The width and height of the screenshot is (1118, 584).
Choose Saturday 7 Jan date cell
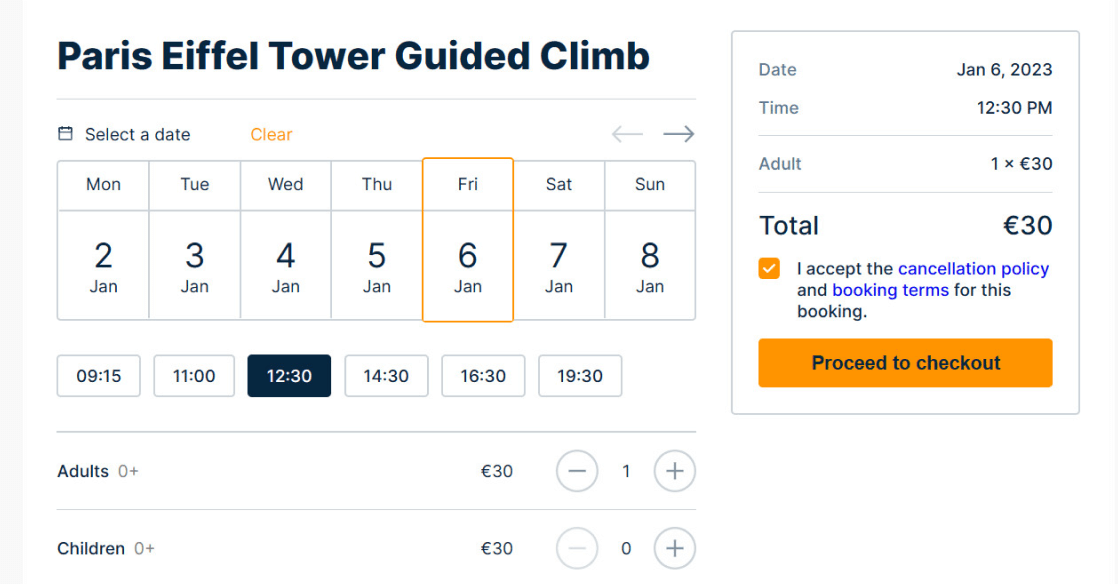tap(559, 265)
